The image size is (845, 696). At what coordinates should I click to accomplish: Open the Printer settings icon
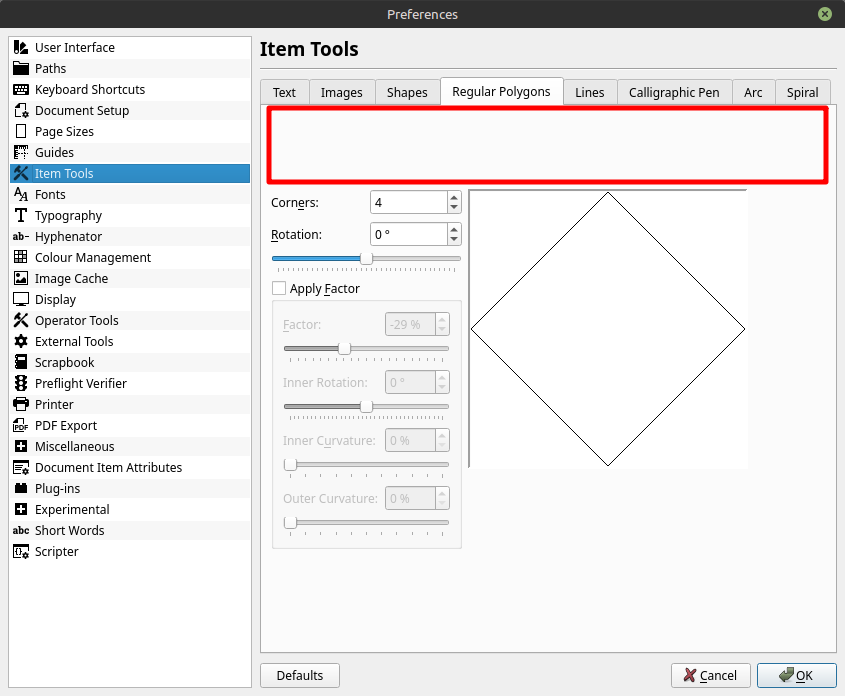pos(21,405)
